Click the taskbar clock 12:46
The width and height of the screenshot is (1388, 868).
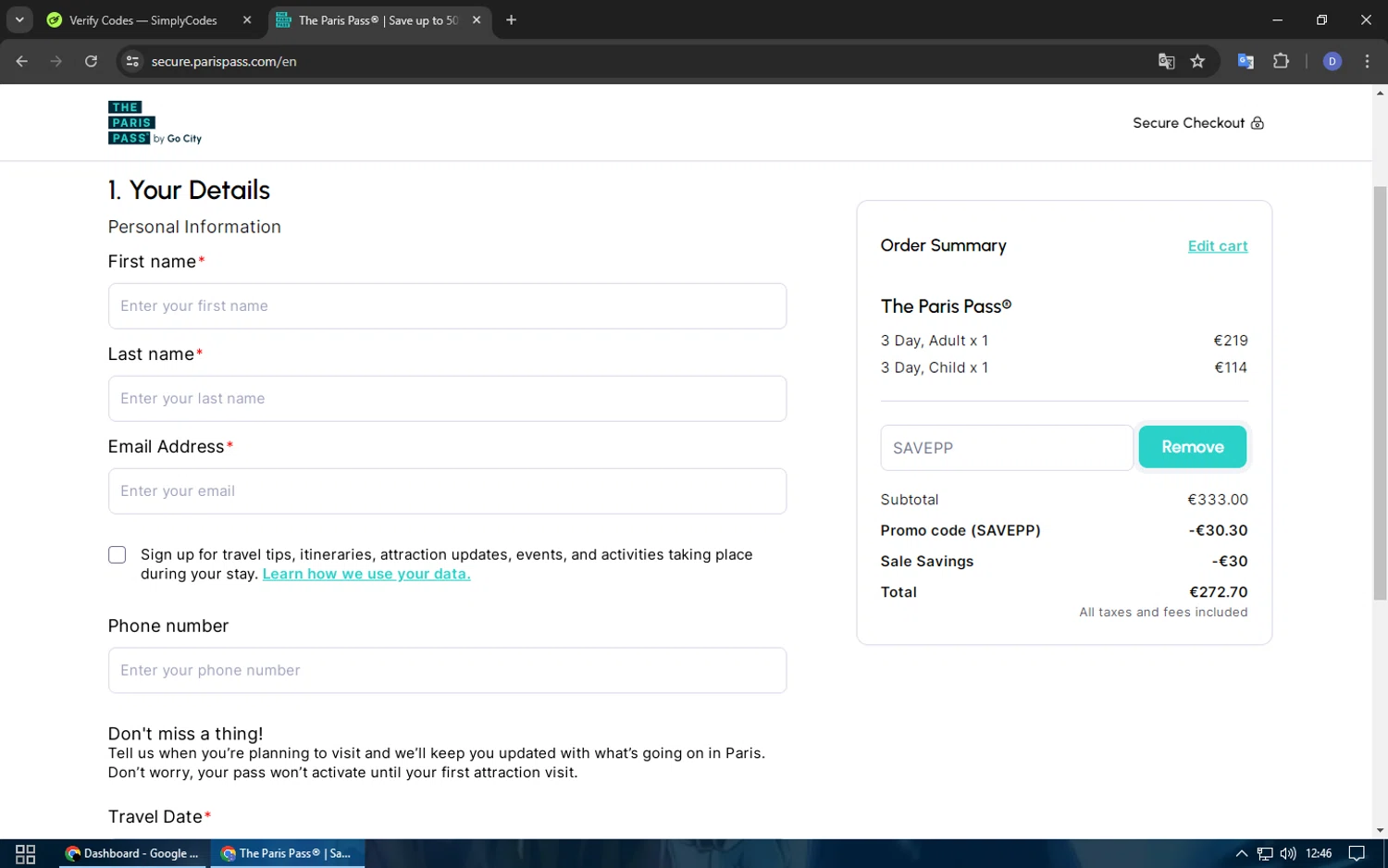click(x=1319, y=853)
